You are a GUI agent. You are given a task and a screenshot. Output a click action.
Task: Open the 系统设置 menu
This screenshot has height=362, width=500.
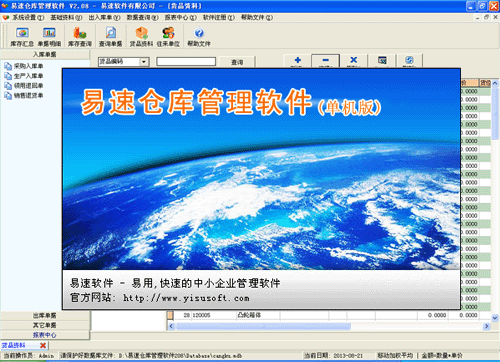[x=28, y=17]
